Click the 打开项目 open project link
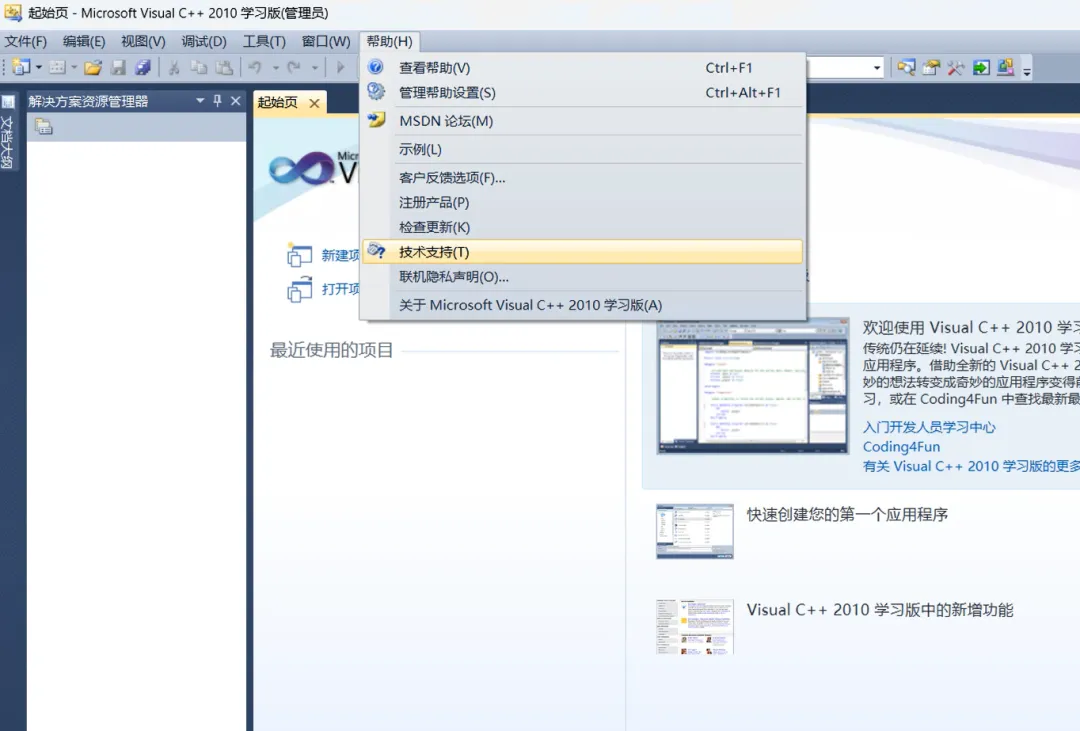This screenshot has width=1080, height=731. point(340,288)
